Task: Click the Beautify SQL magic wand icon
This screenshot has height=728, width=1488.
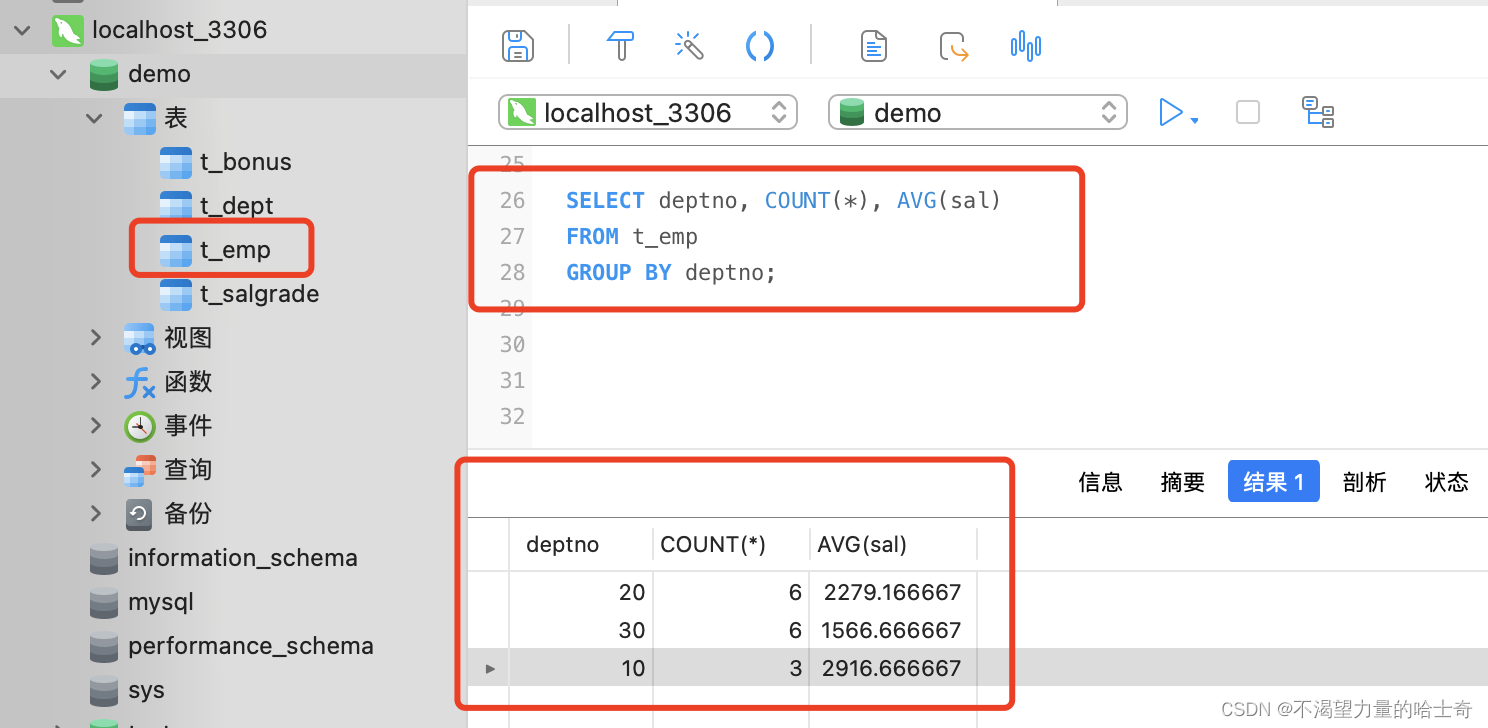Action: click(x=689, y=46)
